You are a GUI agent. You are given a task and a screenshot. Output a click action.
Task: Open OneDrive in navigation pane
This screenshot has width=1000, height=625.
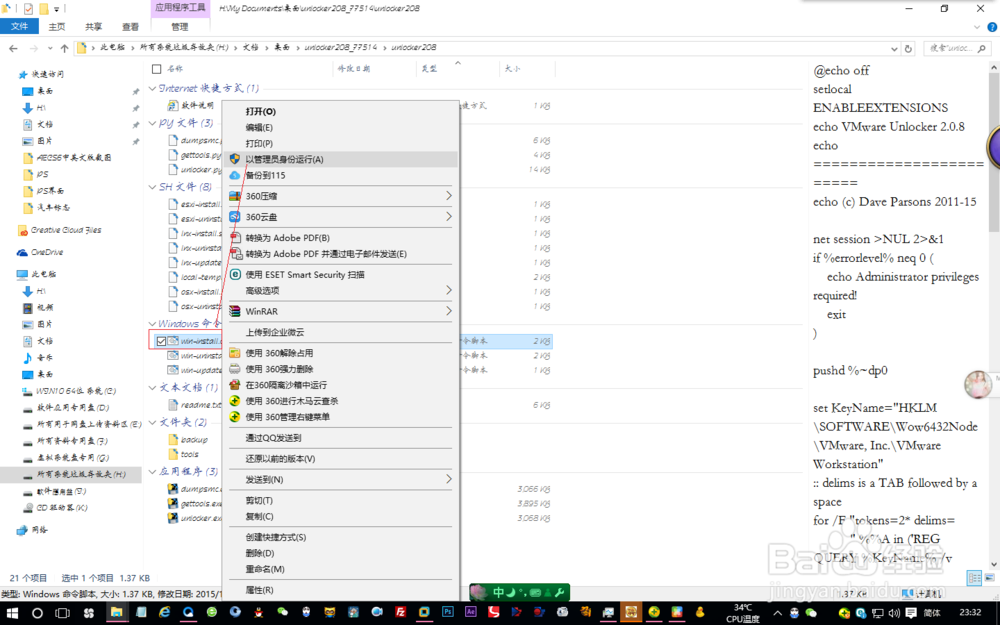point(47,252)
